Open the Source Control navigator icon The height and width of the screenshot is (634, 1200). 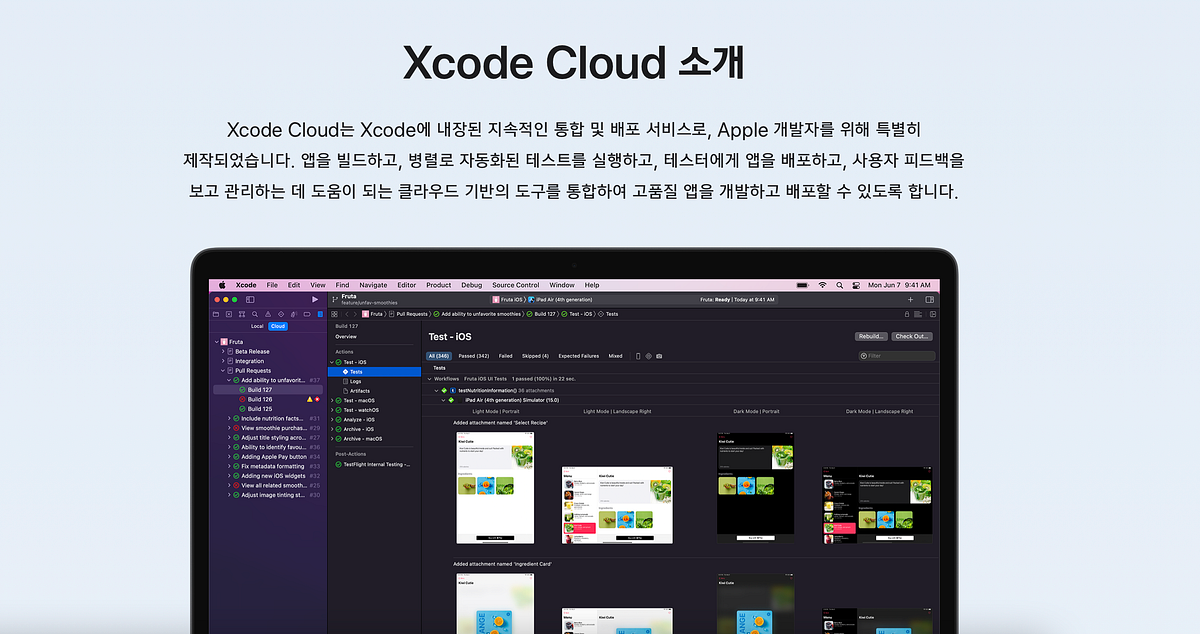(x=229, y=313)
